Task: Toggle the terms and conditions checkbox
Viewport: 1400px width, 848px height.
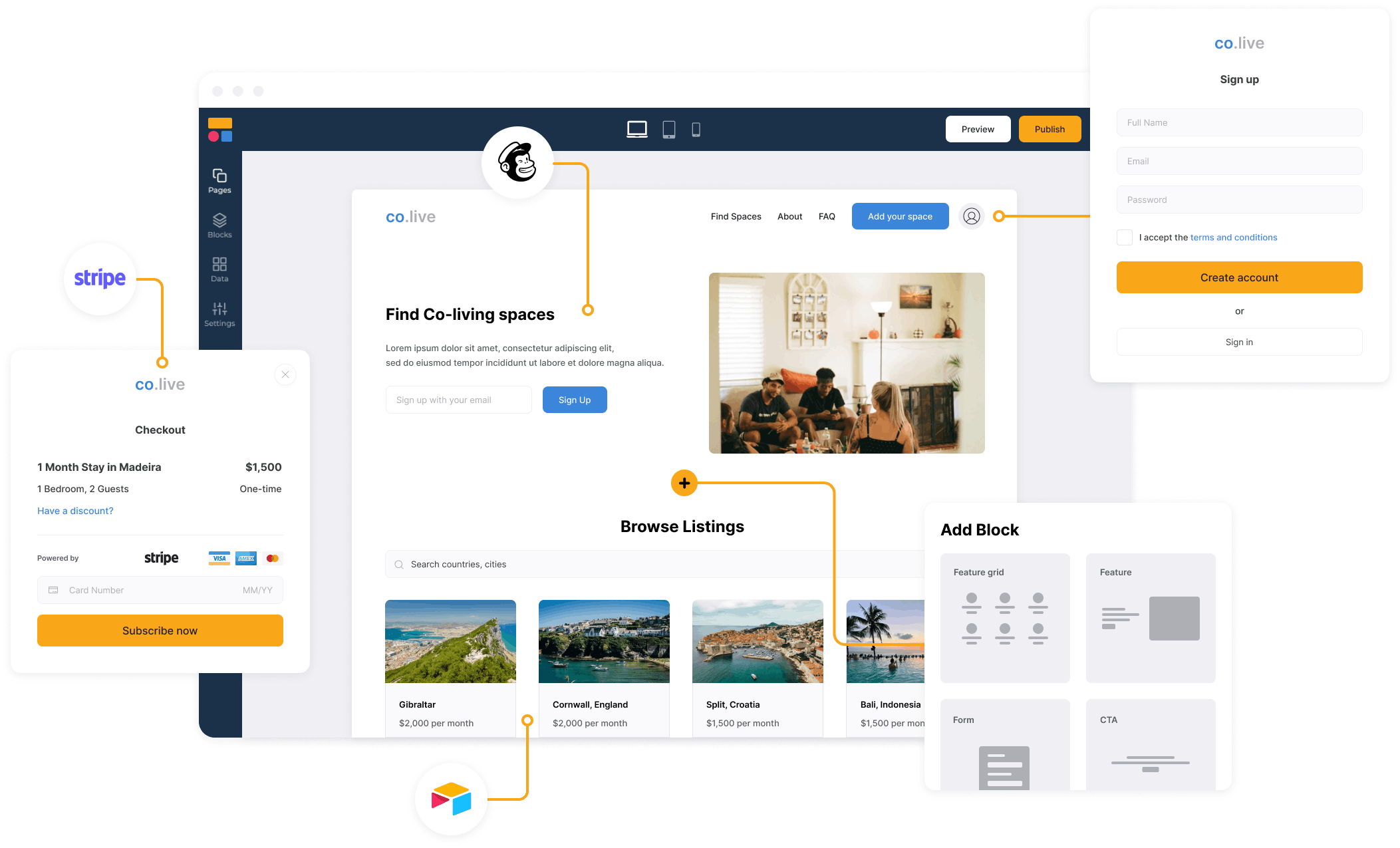Action: (x=1122, y=237)
